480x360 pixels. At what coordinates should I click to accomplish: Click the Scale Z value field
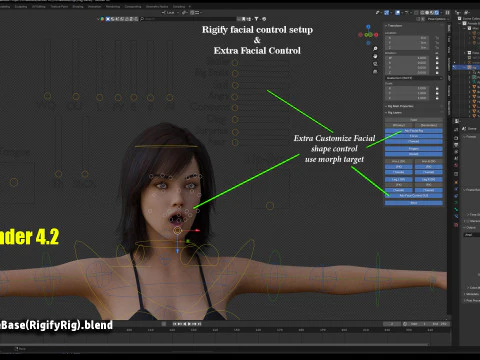click(407, 98)
